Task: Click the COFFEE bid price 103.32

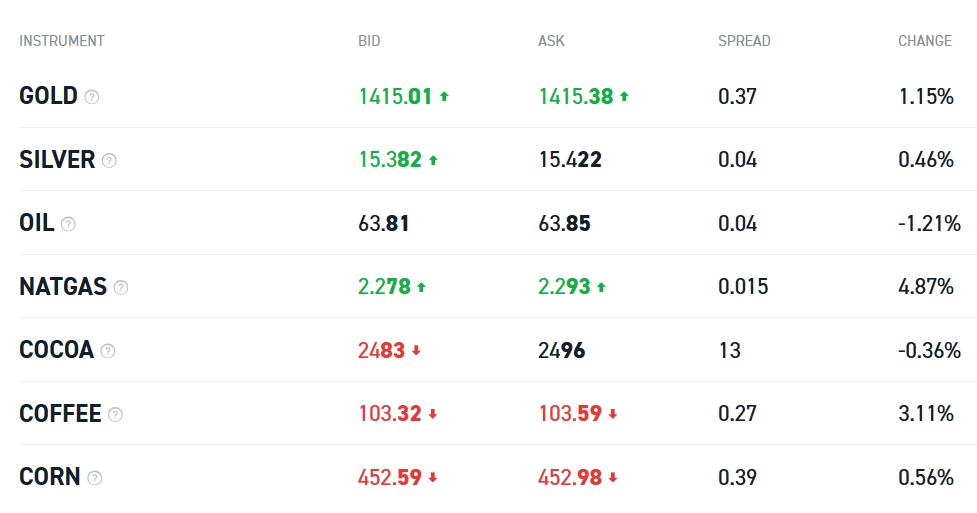Action: [389, 414]
